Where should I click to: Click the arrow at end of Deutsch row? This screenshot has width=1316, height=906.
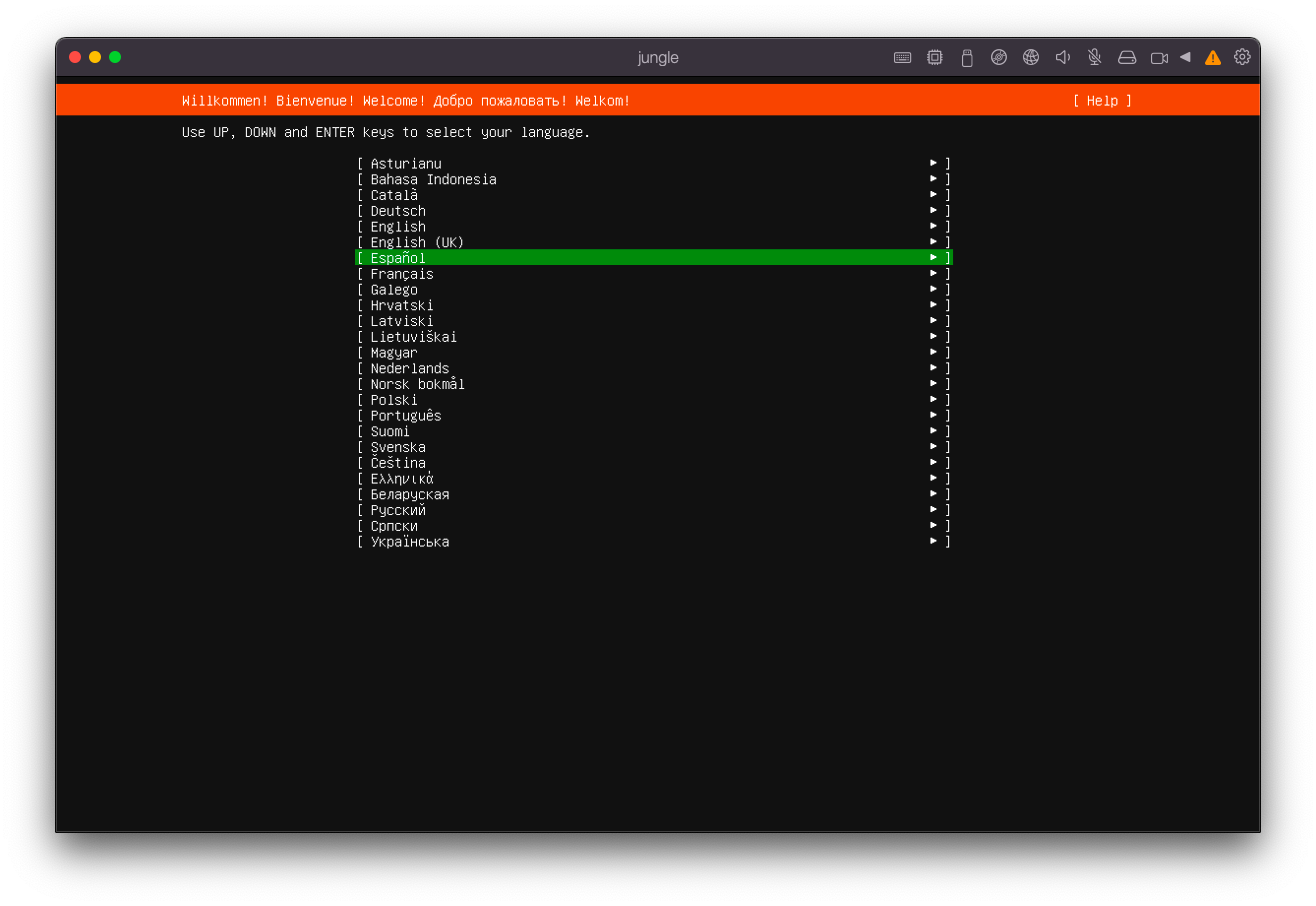coord(933,210)
